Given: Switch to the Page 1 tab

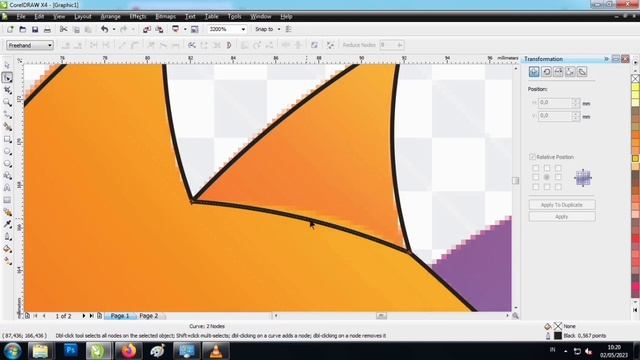Looking at the screenshot, I should click(120, 316).
